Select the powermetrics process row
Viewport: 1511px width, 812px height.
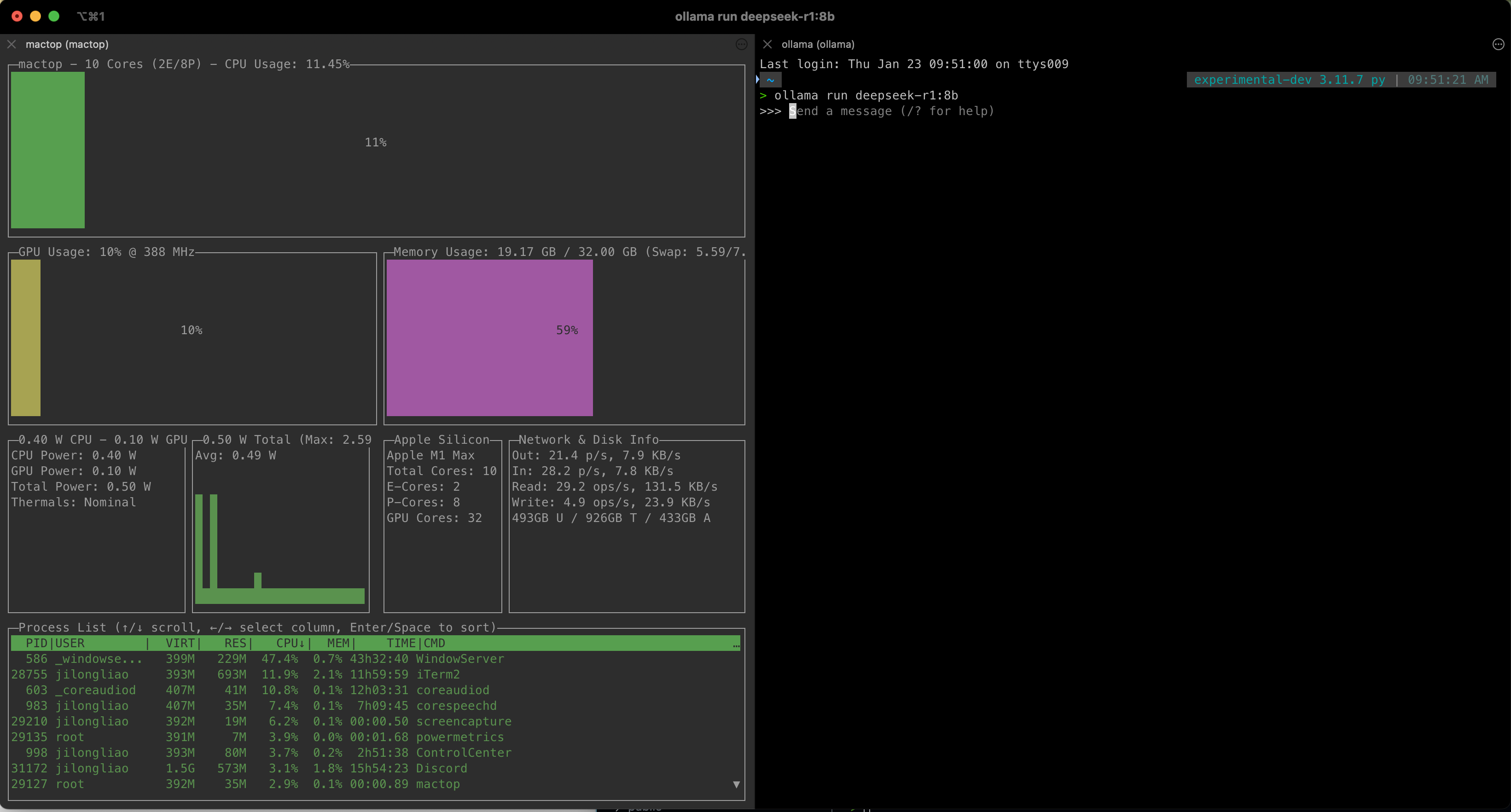[375, 737]
